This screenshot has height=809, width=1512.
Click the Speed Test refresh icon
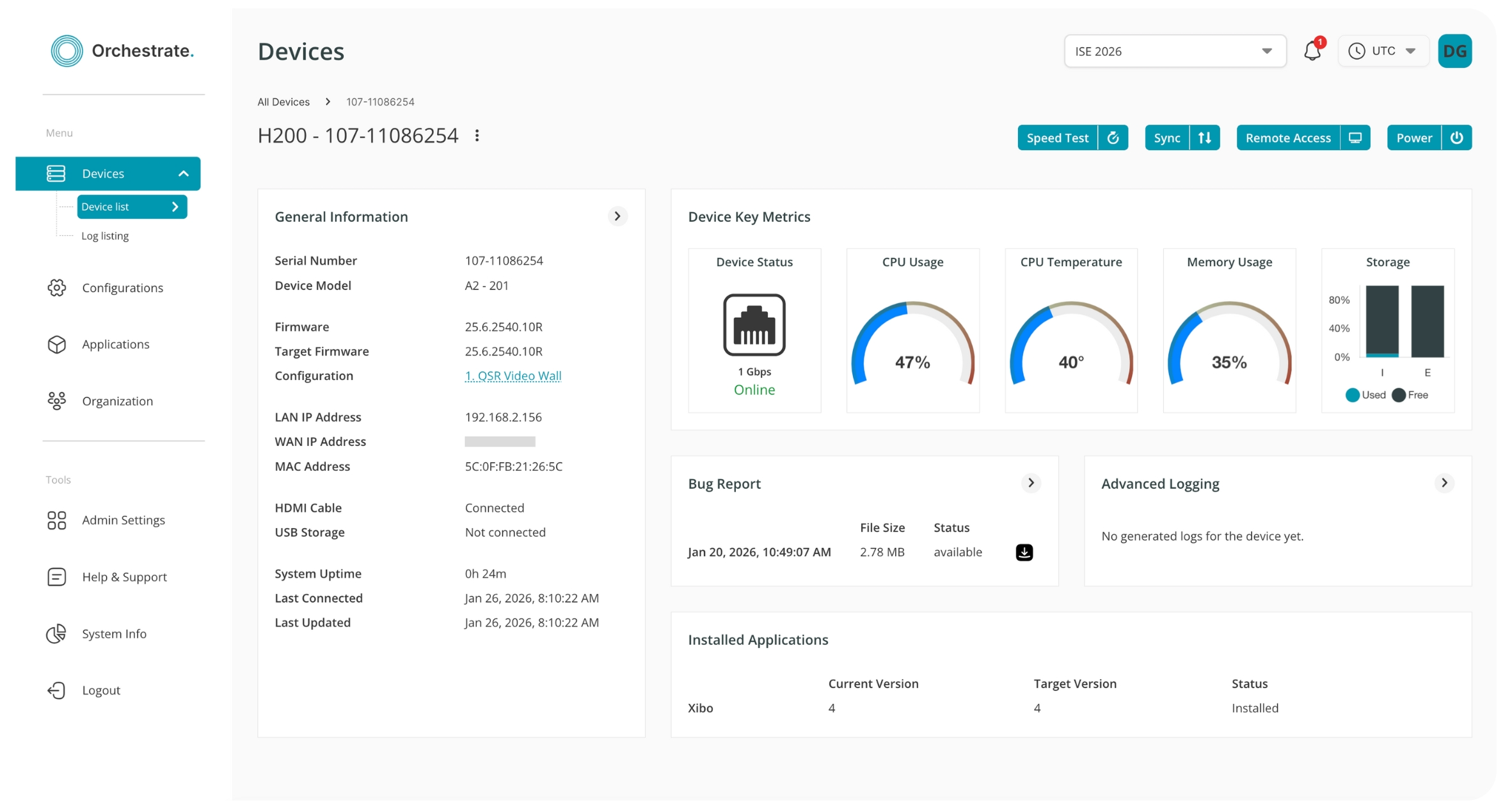[x=1113, y=137]
